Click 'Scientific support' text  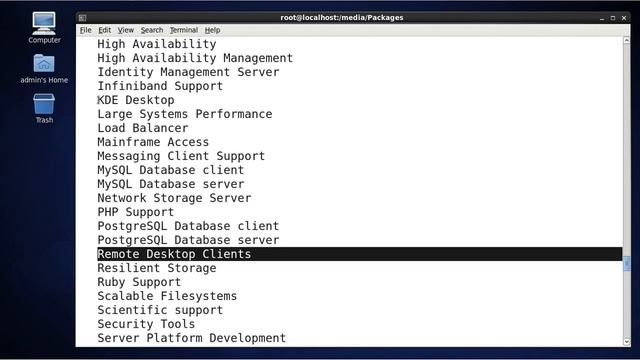160,310
